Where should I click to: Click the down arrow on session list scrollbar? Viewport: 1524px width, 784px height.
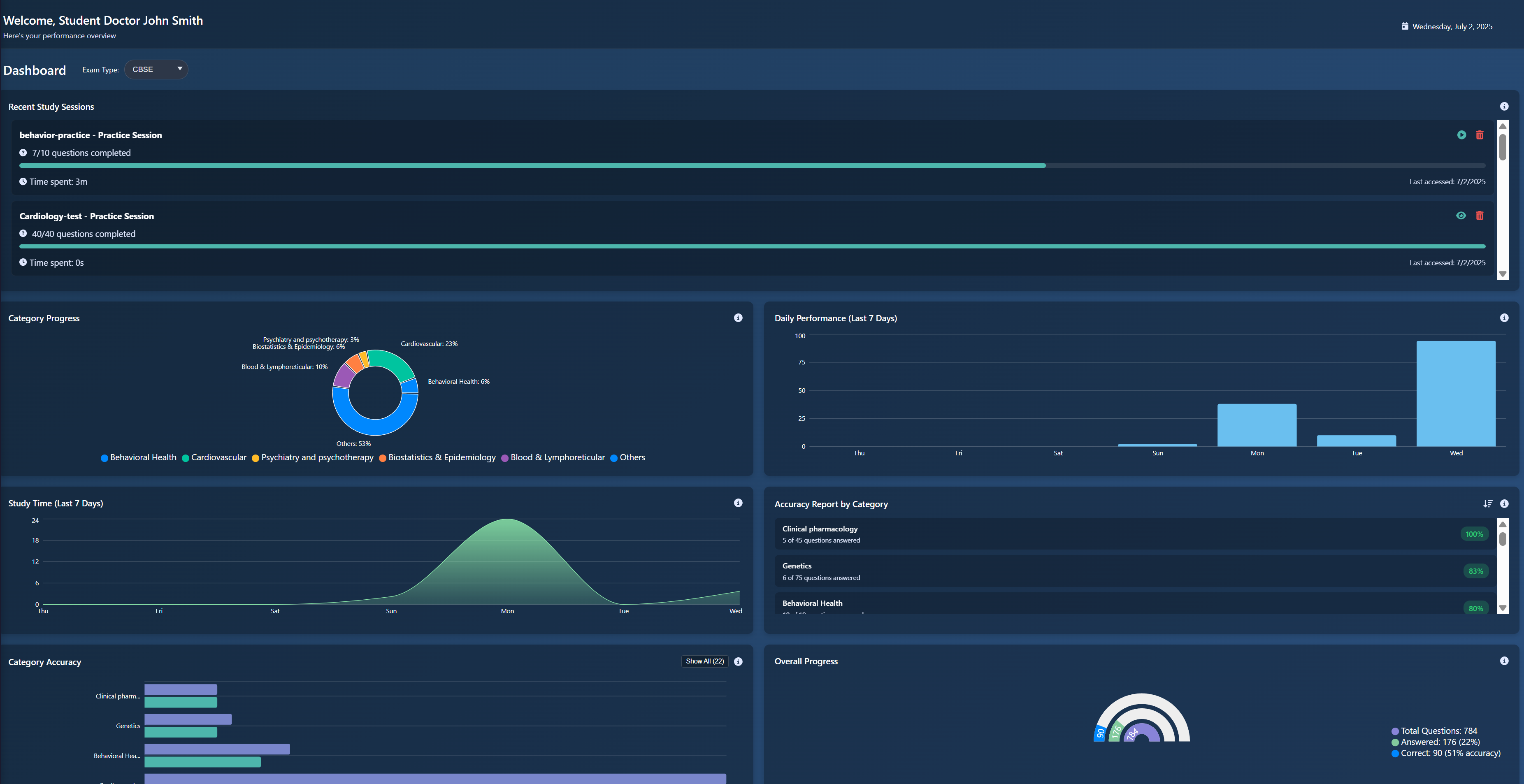click(1503, 274)
